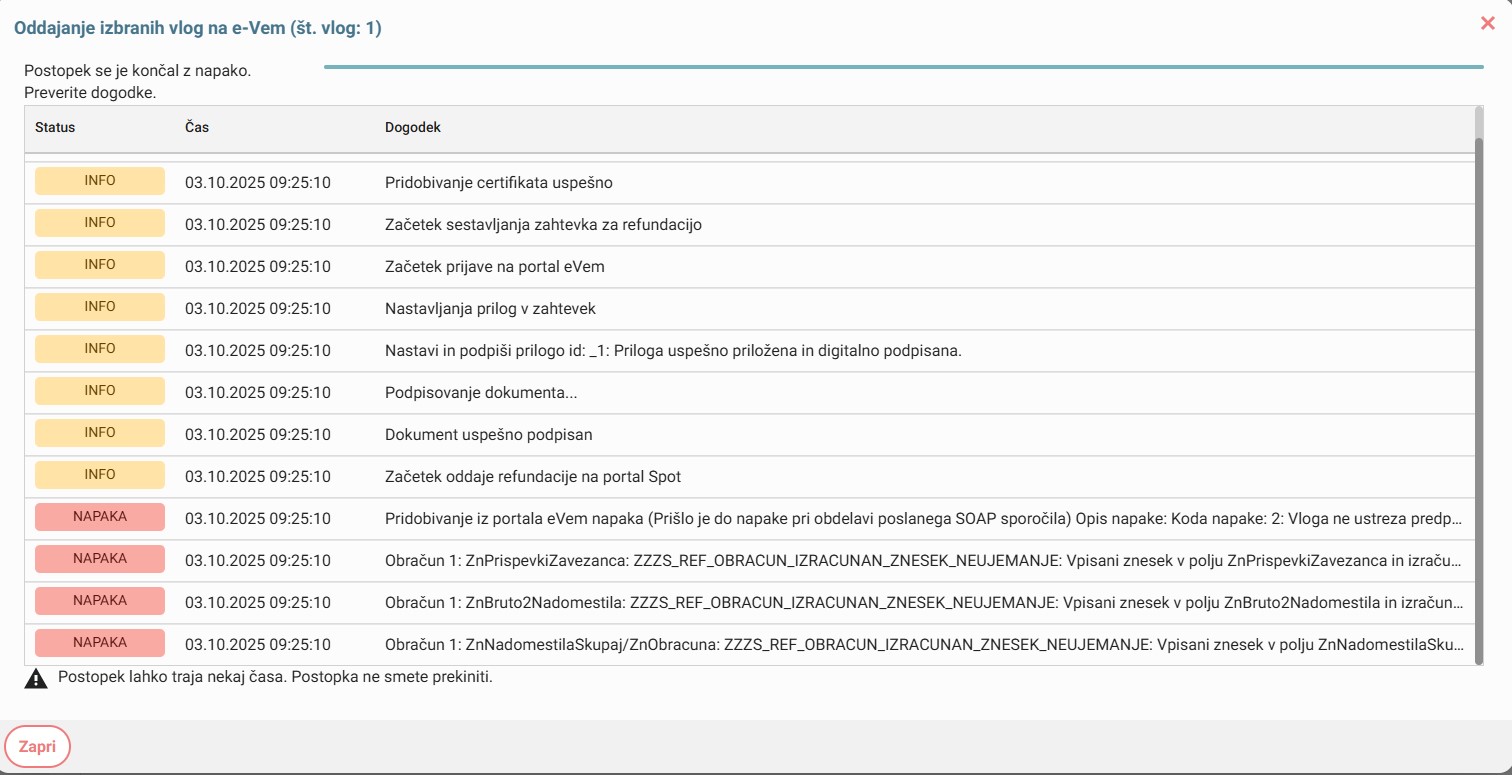Screen dimensions: 1512x775
Task: Select the Nastavi in podpiši prilogo event text
Action: [x=672, y=351]
